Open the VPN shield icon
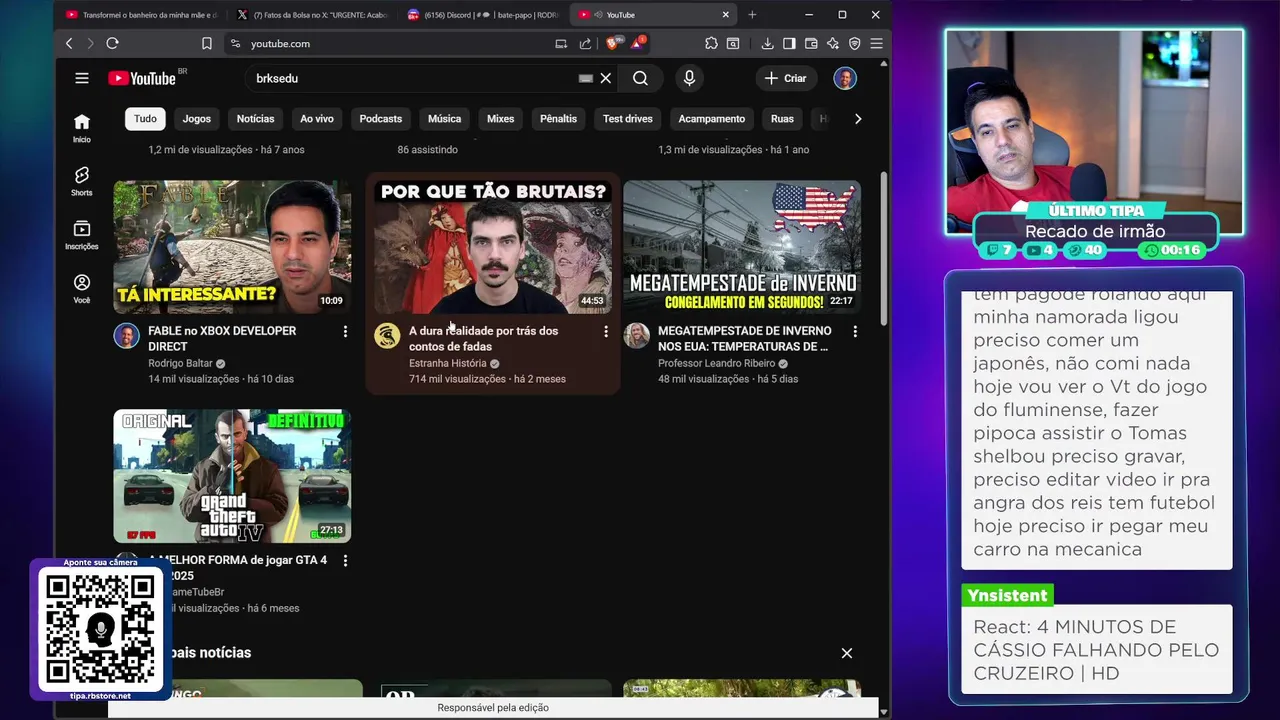 (x=855, y=43)
